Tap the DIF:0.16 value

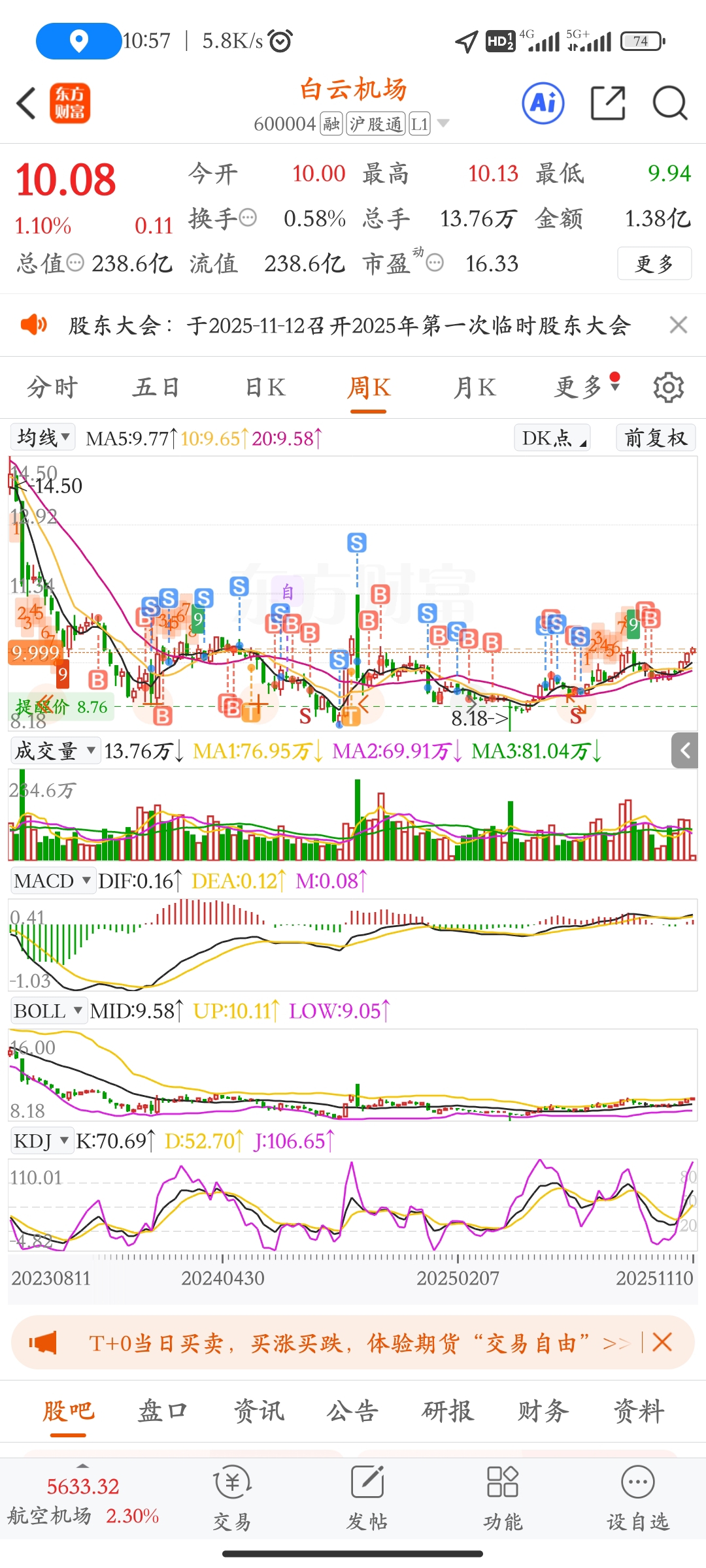pyautogui.click(x=139, y=881)
